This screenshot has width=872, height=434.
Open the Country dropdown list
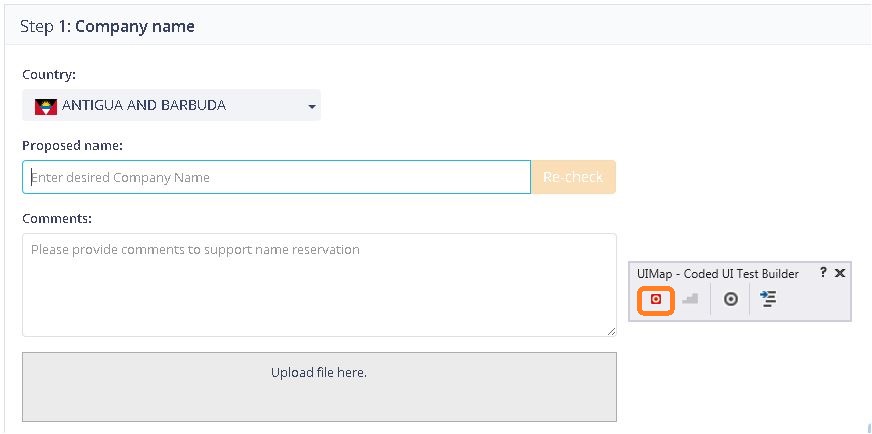click(x=171, y=105)
